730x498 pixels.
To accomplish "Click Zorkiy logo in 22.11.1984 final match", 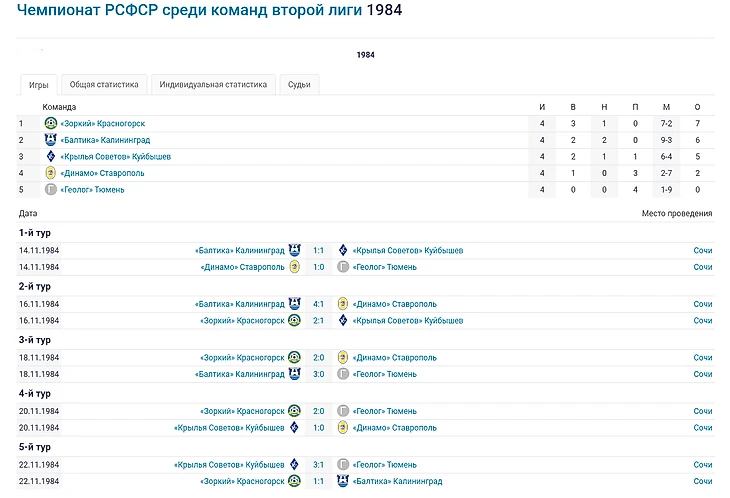I will [x=294, y=481].
